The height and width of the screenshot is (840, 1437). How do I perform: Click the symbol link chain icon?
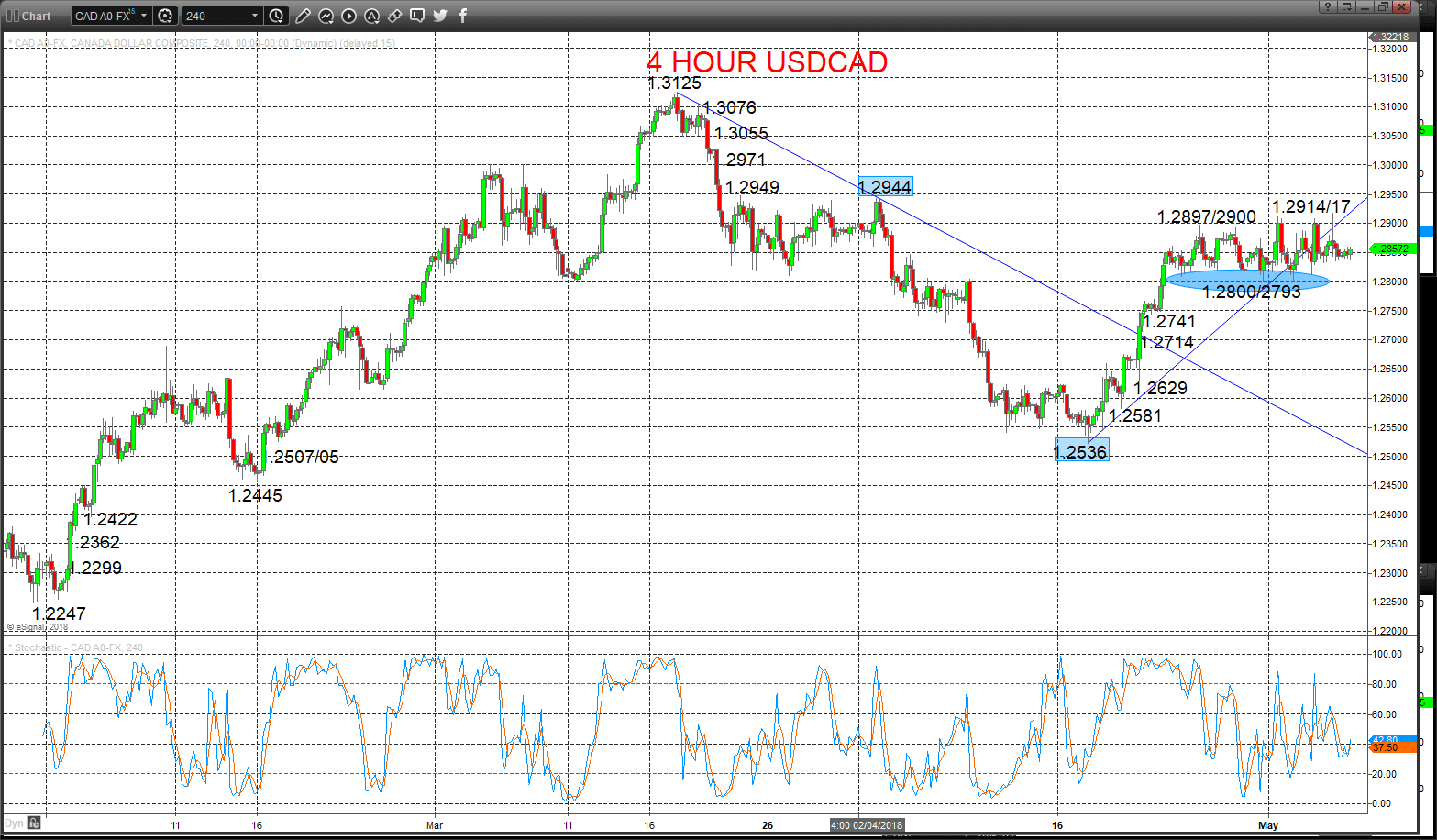394,16
